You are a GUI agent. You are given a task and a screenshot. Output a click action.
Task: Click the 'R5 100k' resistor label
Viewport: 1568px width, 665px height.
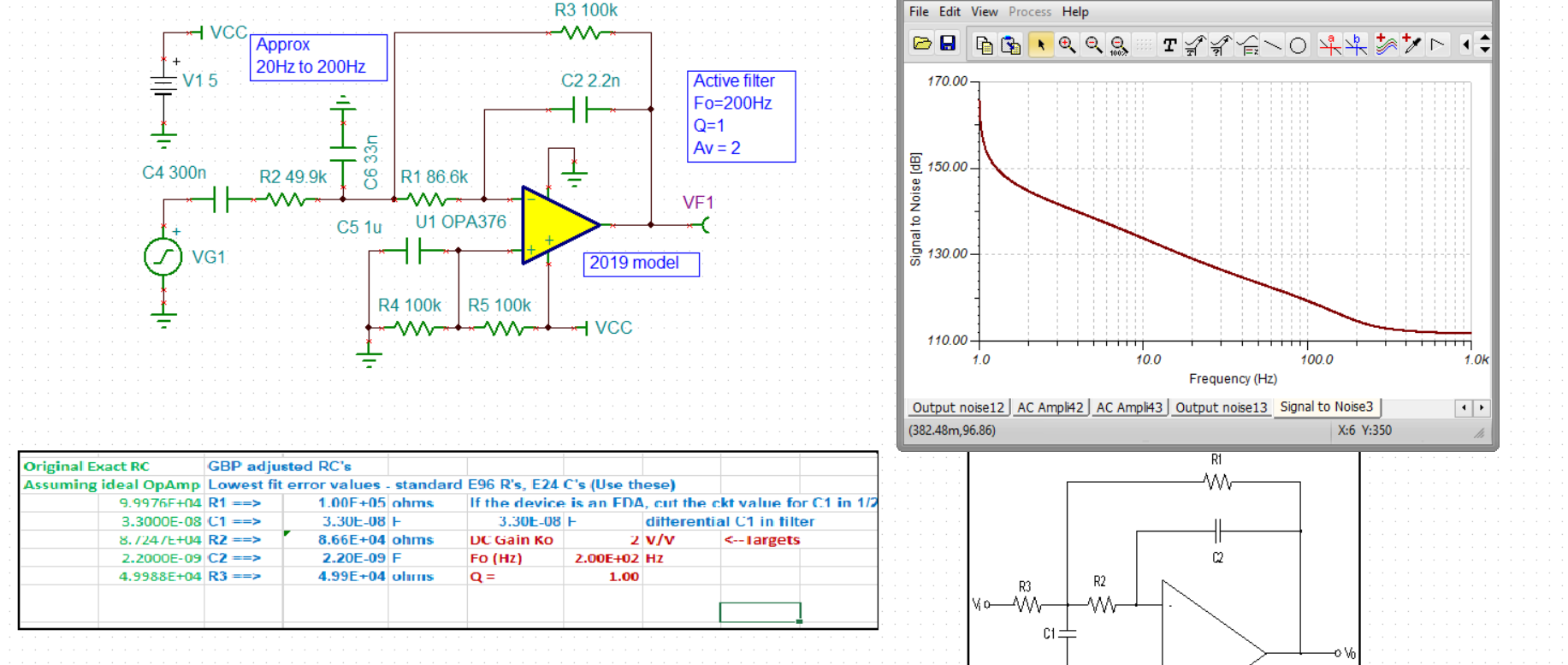(500, 306)
